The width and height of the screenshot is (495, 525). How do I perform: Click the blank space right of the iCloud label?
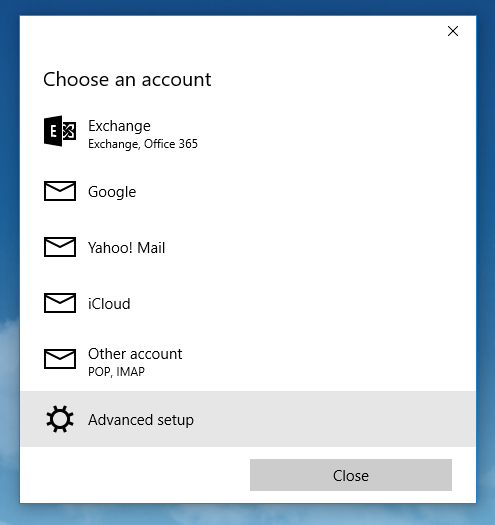coord(301,303)
